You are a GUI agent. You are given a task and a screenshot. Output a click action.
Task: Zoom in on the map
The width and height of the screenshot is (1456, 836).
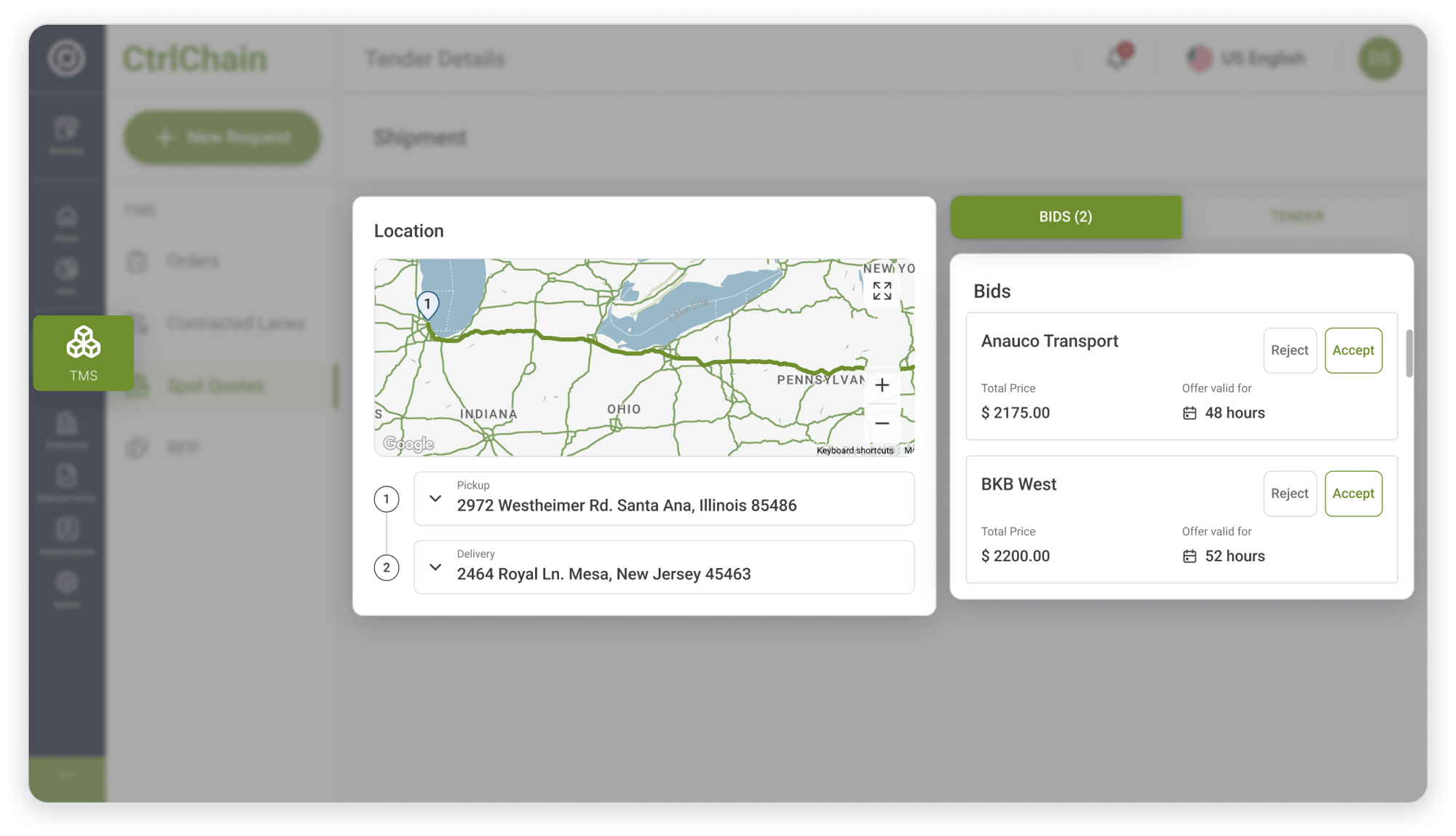[x=882, y=385]
